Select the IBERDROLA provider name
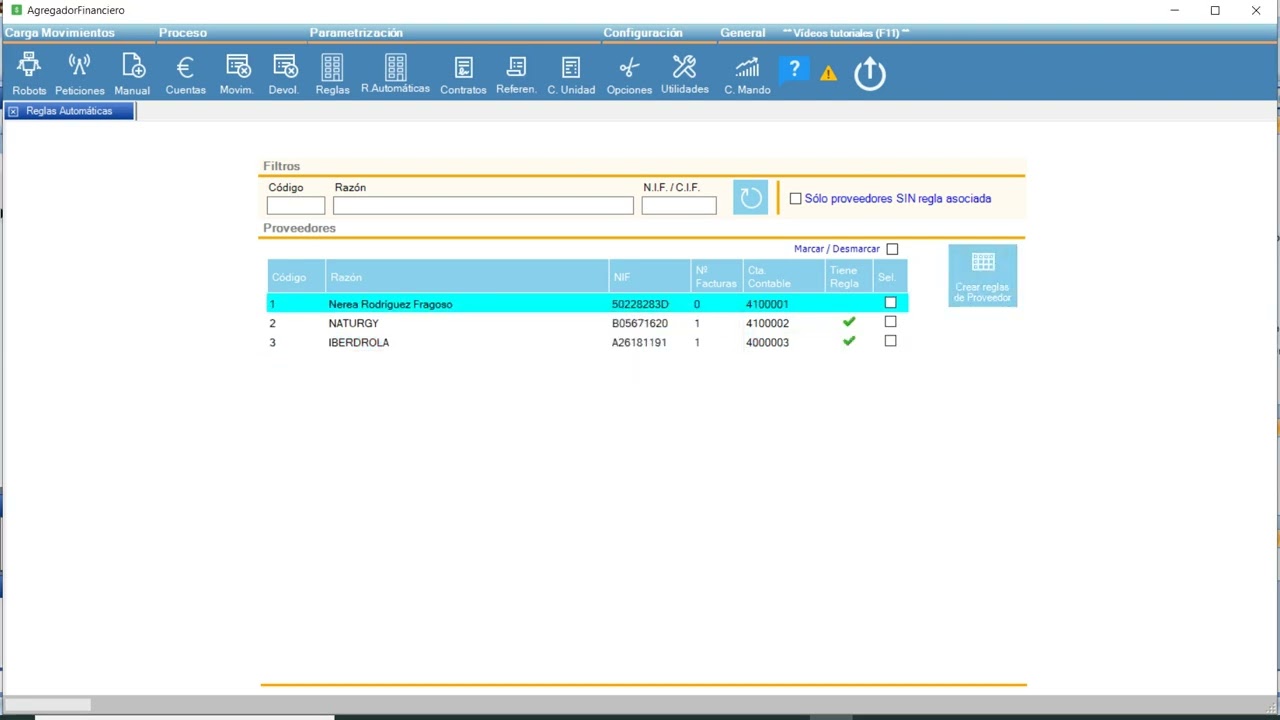Screen dimensions: 1280x720 pyautogui.click(x=358, y=343)
